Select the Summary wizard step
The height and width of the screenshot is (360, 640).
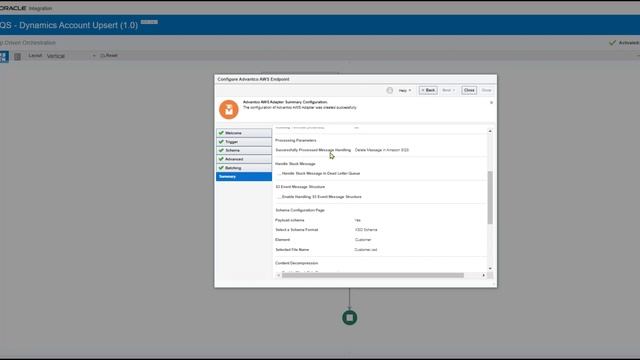244,176
